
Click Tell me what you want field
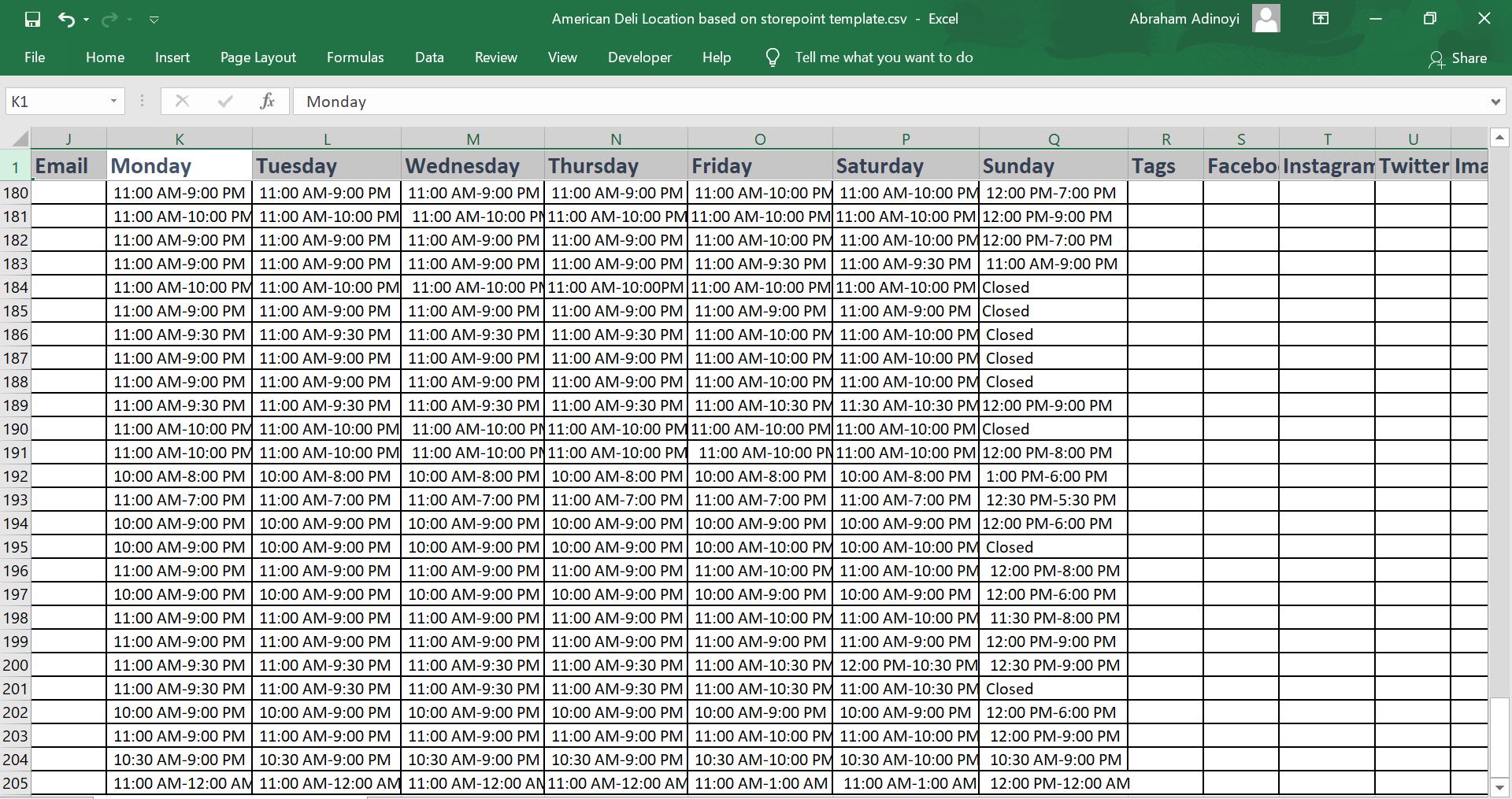[884, 57]
